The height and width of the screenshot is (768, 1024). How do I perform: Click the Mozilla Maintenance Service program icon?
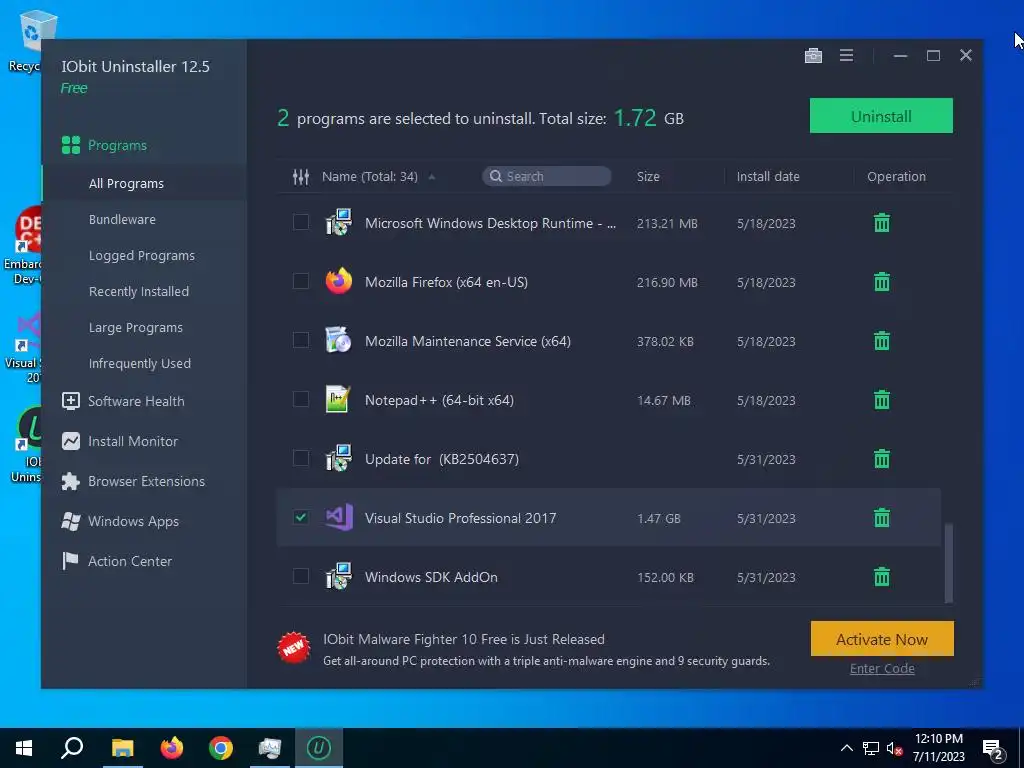click(x=338, y=340)
